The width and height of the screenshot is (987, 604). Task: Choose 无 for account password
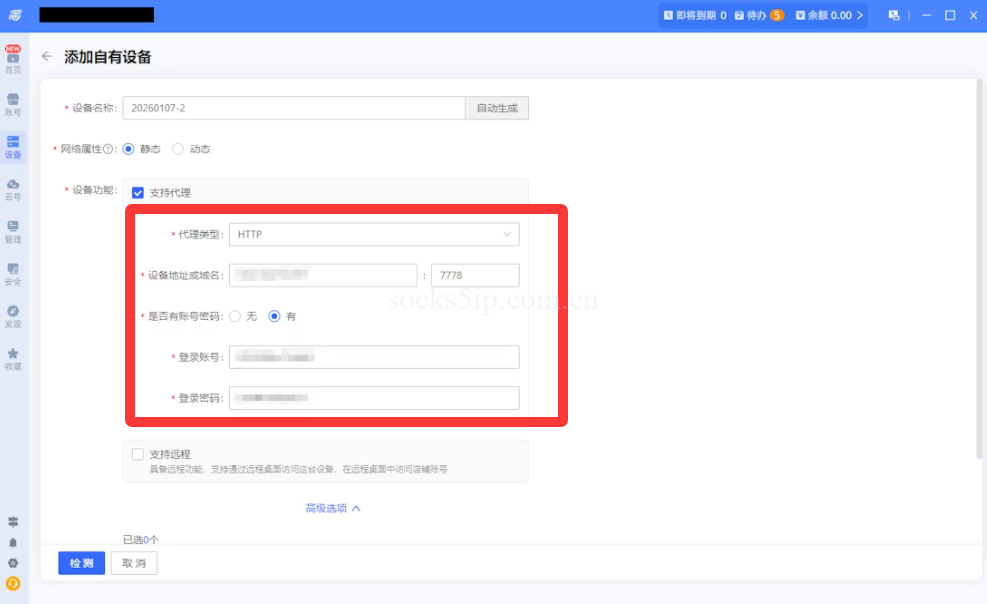(235, 316)
